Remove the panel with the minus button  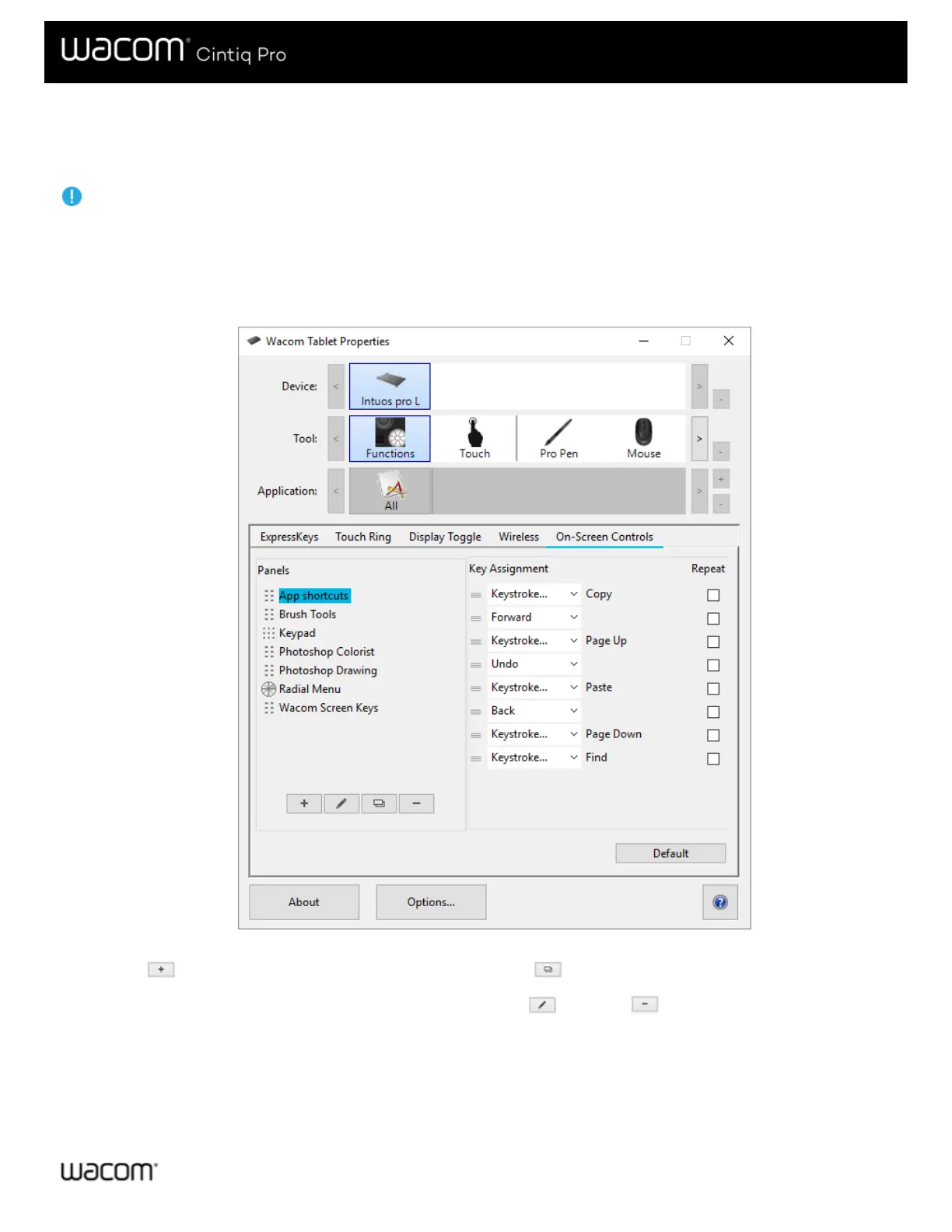[x=416, y=803]
